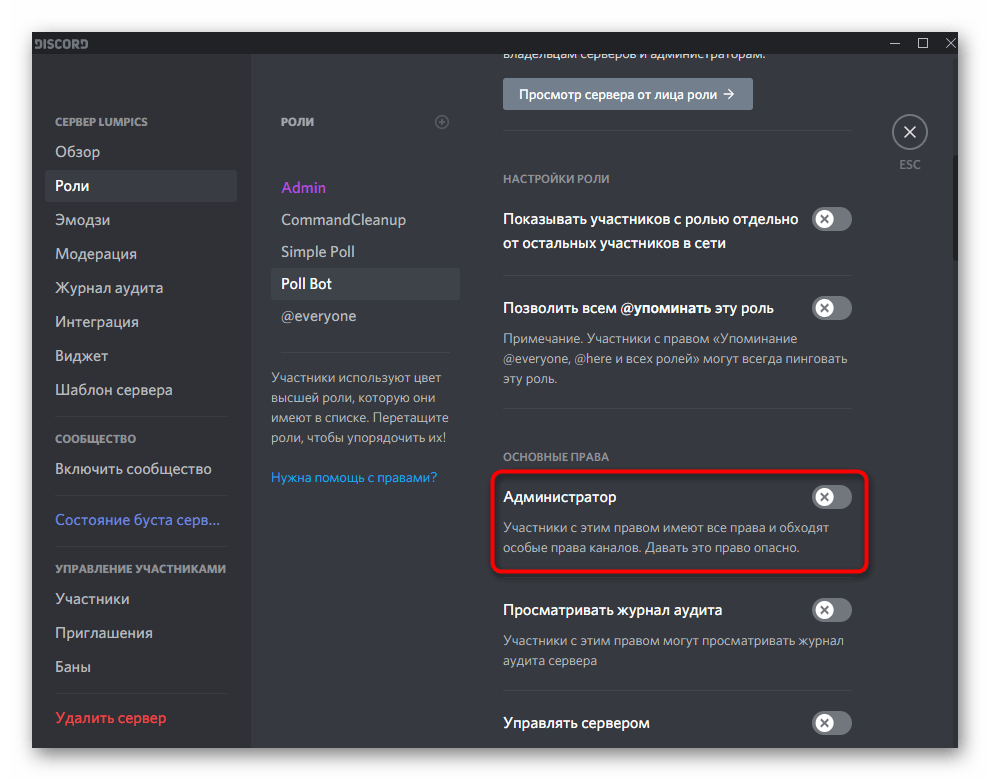This screenshot has width=990, height=780.
Task: Close the Discord window
Action: click(950, 44)
